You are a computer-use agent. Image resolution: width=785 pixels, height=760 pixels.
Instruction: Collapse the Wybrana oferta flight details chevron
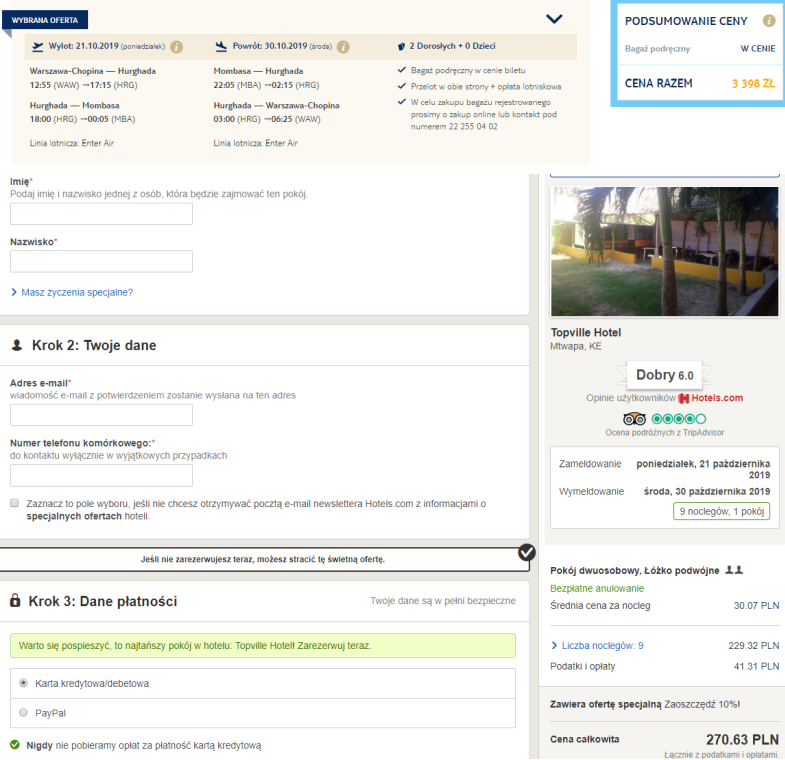point(554,19)
